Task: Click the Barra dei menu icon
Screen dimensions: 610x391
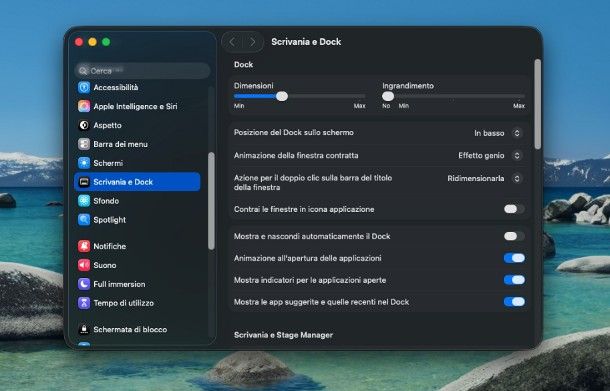Action: tap(84, 144)
